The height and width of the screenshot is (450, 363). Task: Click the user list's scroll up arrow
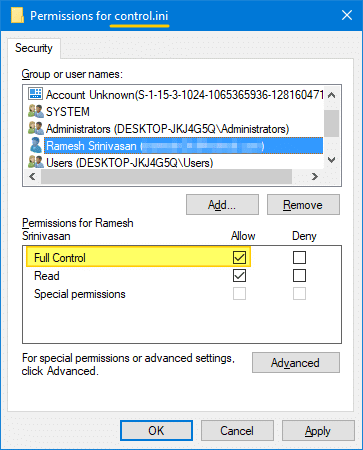tap(331, 95)
